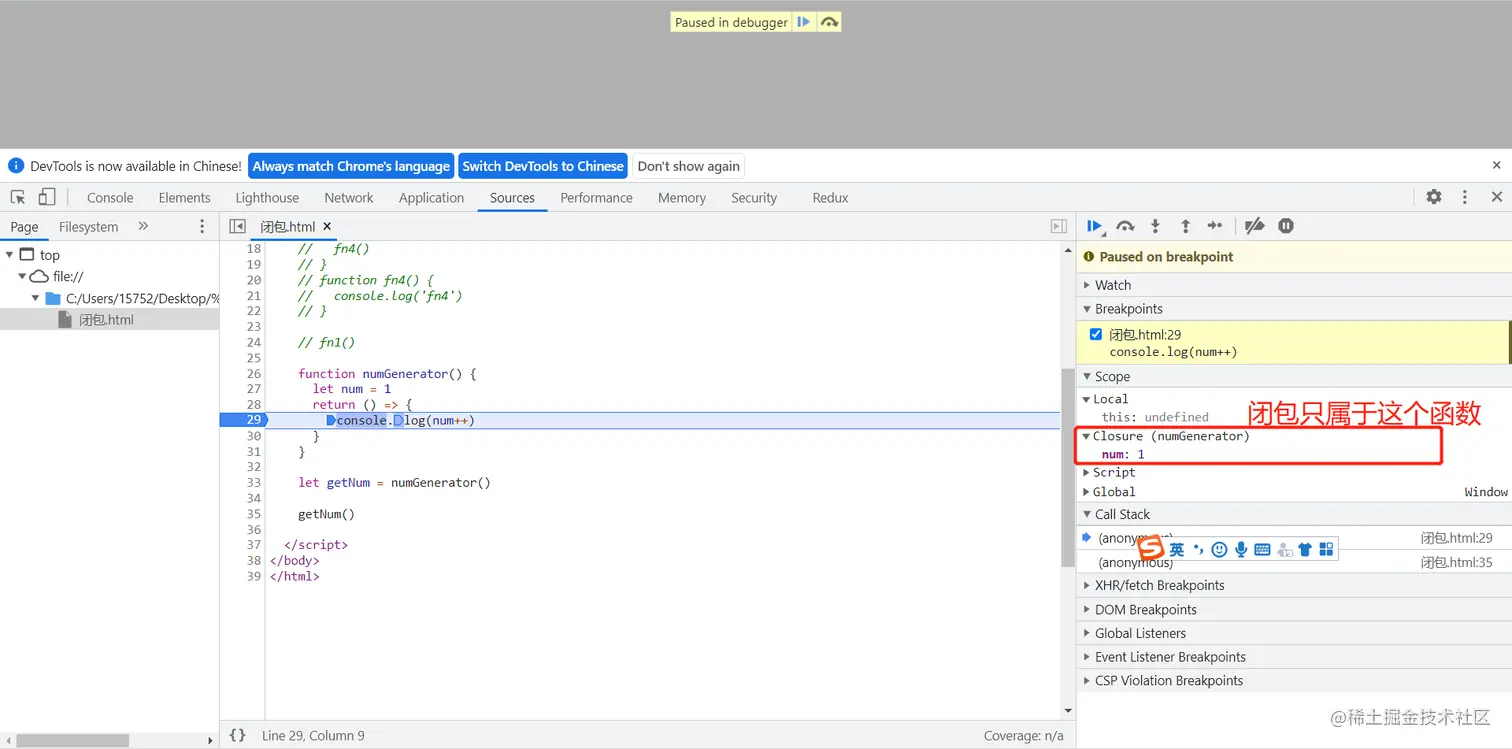1512x749 pixels.
Task: Select 闭包.html in the file tree
Action: pos(106,320)
